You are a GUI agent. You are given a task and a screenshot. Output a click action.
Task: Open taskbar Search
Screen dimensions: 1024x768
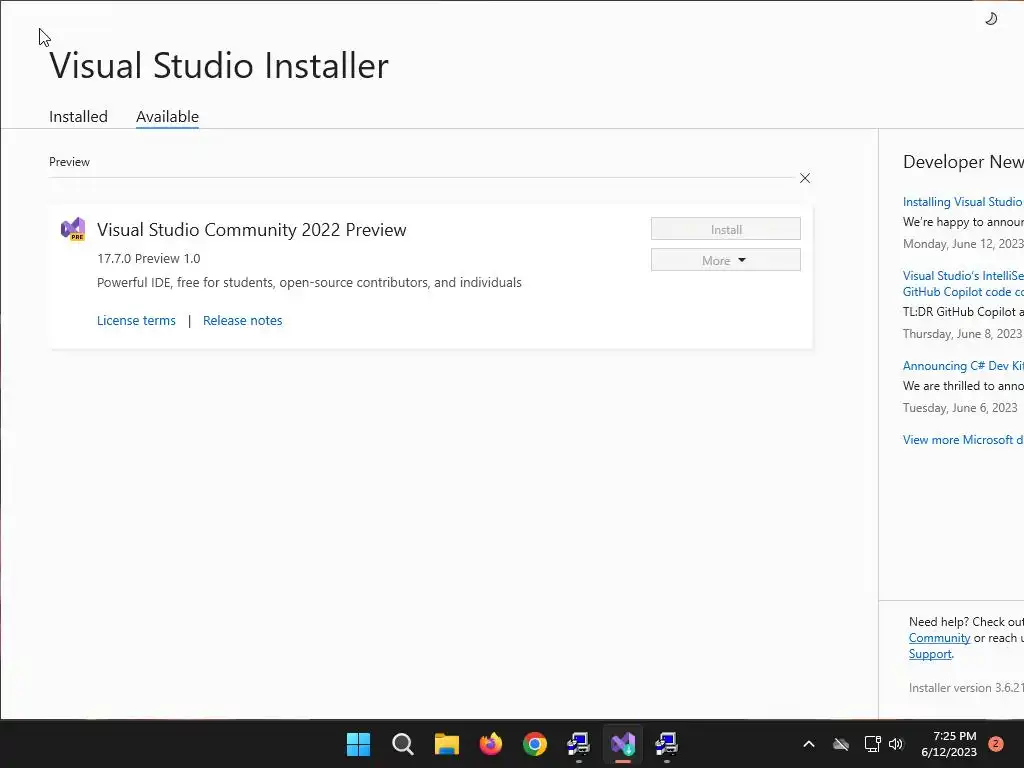(x=402, y=744)
